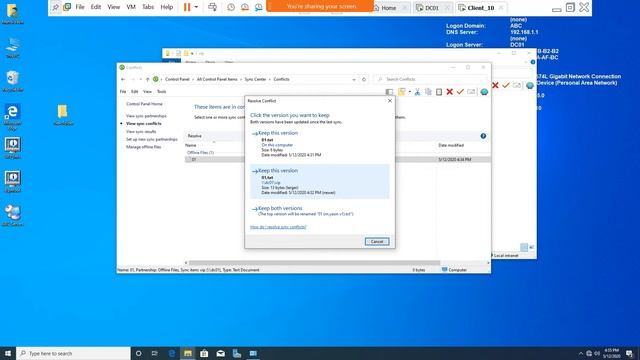Click the Type here to search box
Image resolution: width=640 pixels, height=360 pixels.
[73, 353]
